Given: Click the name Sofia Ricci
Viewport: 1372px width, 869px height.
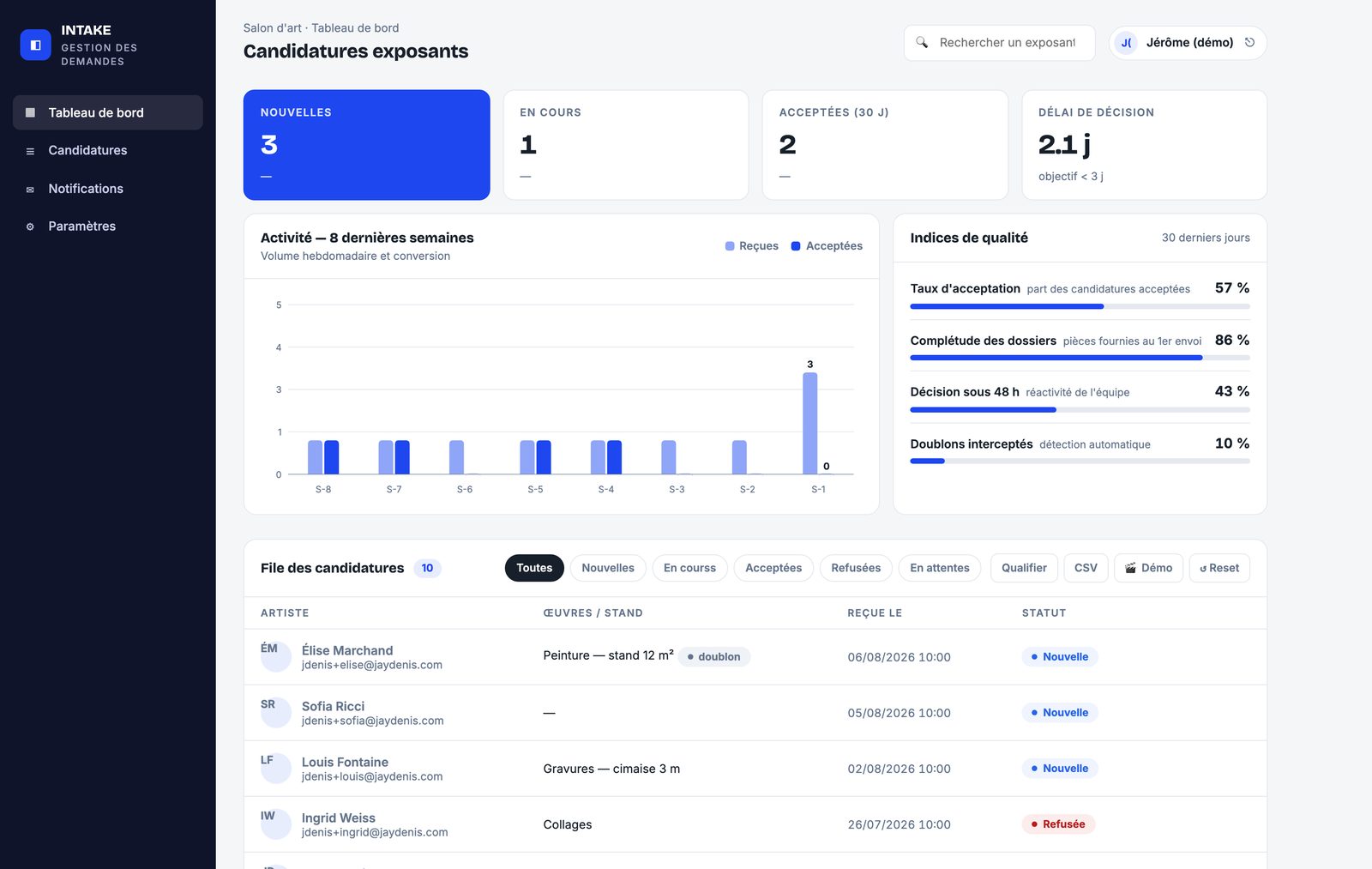Looking at the screenshot, I should 333,706.
